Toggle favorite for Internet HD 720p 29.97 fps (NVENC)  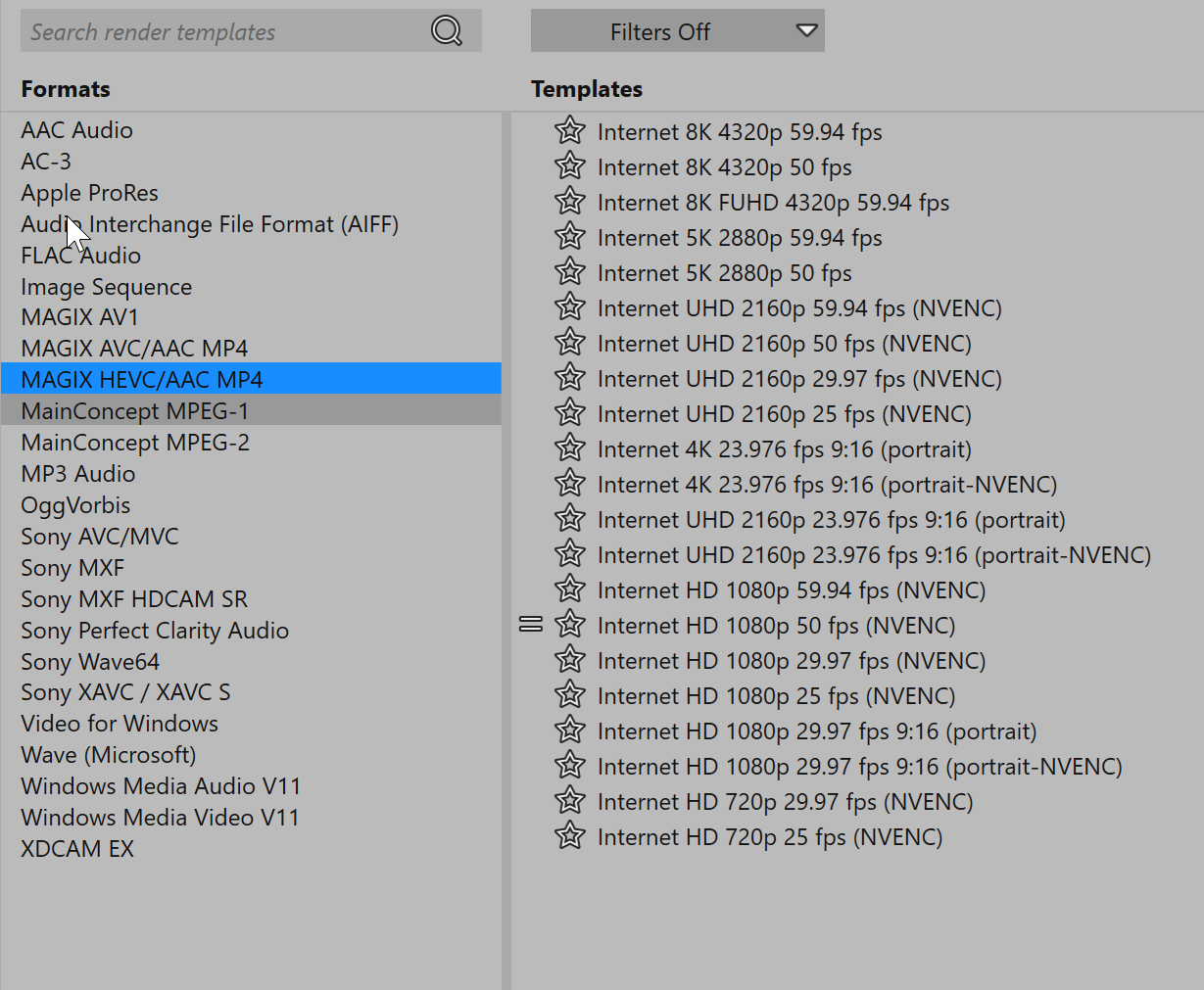569,801
